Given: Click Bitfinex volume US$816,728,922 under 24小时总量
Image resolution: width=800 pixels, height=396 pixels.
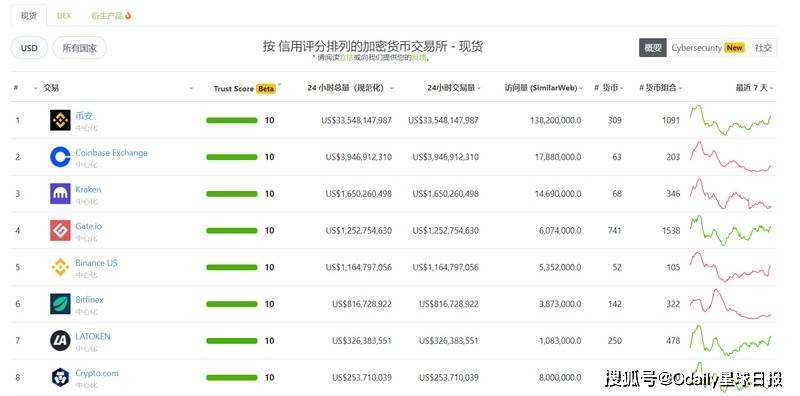Looking at the screenshot, I should pos(362,304).
